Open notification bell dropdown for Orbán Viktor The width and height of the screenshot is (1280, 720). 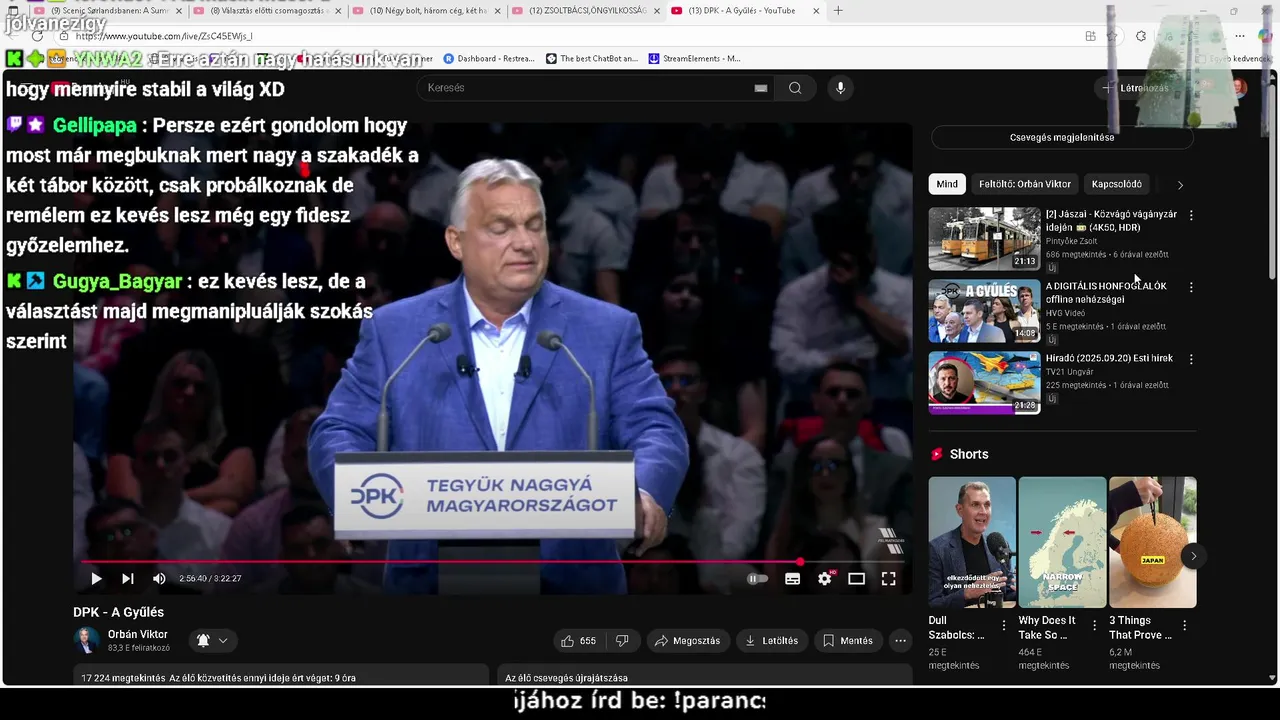pos(212,641)
